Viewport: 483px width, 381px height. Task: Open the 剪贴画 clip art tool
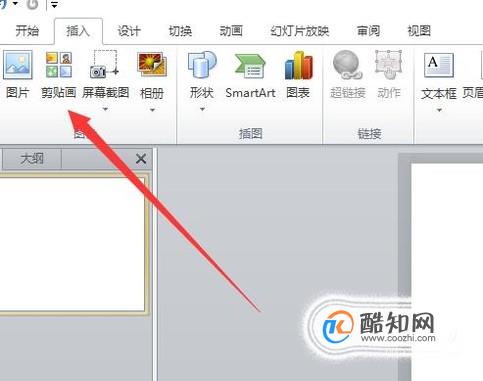coord(59,64)
